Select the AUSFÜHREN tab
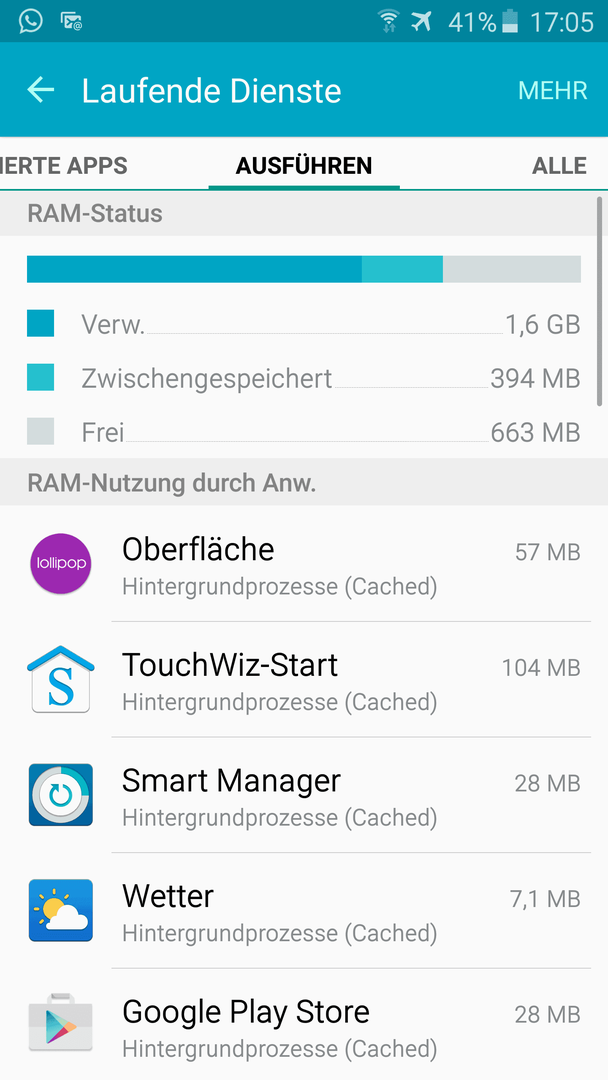This screenshot has height=1080, width=608. [304, 165]
